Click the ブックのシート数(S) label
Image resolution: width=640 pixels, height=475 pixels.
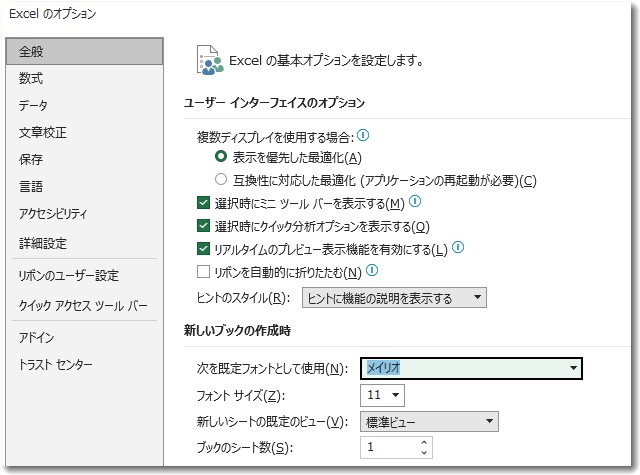click(x=245, y=448)
